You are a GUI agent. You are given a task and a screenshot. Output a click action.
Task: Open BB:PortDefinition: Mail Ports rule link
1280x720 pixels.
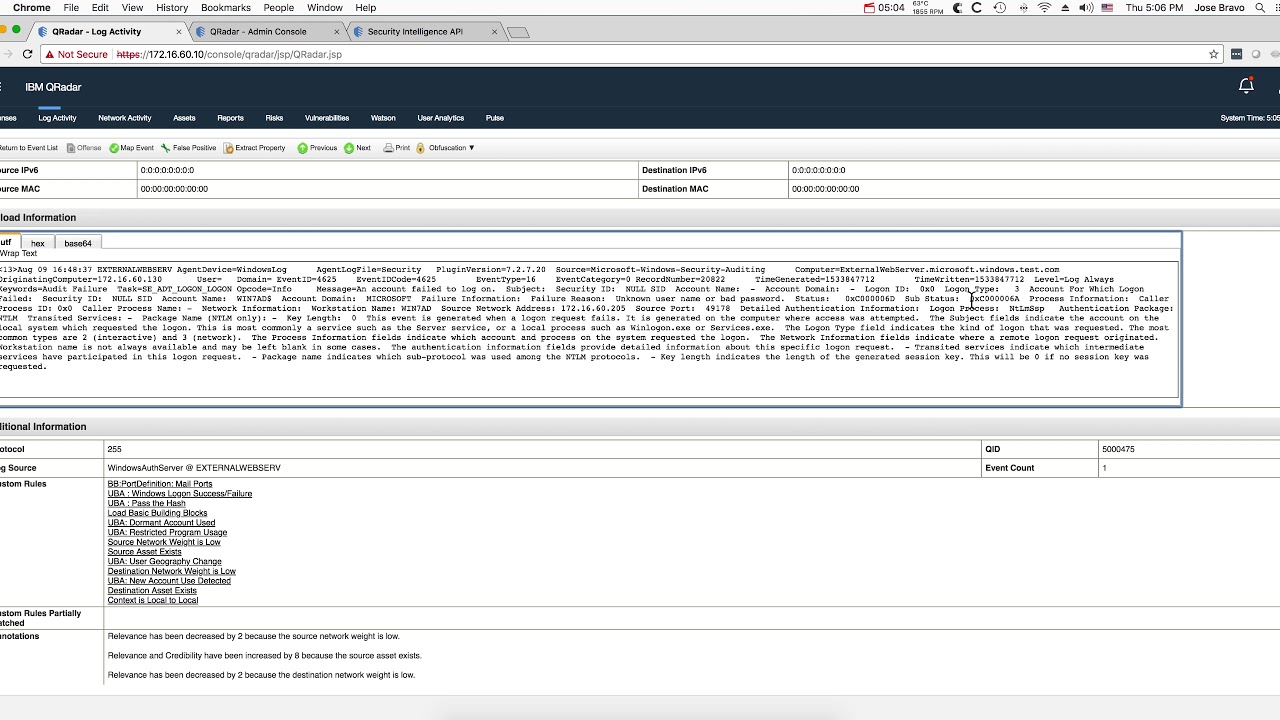click(160, 484)
